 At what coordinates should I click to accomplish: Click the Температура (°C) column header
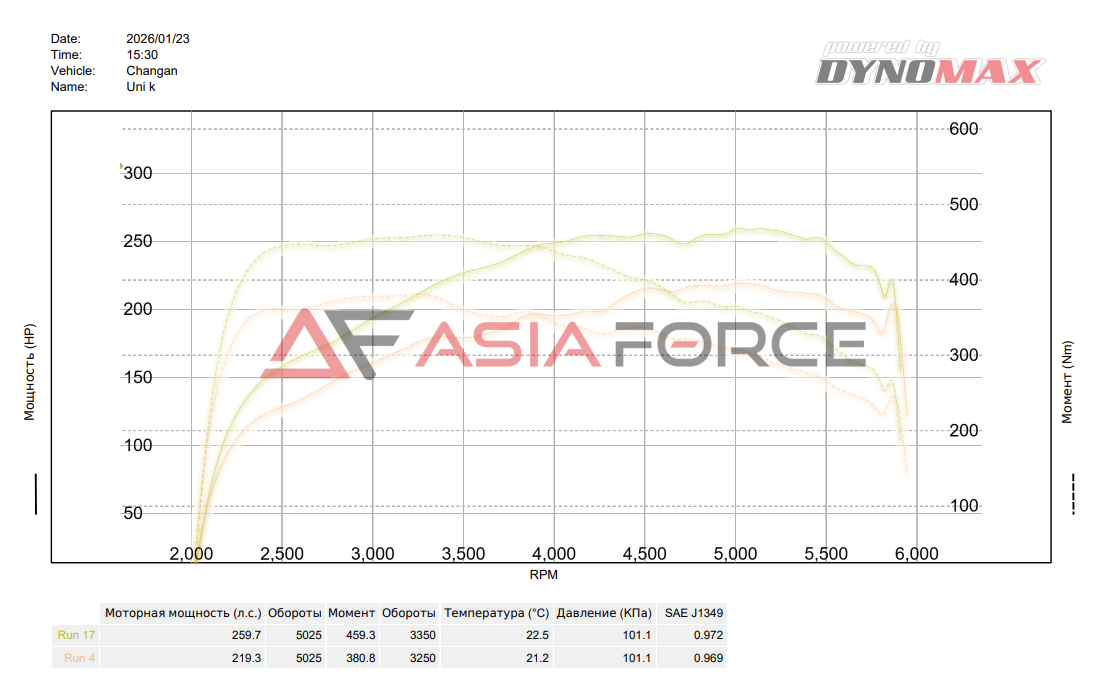click(496, 613)
